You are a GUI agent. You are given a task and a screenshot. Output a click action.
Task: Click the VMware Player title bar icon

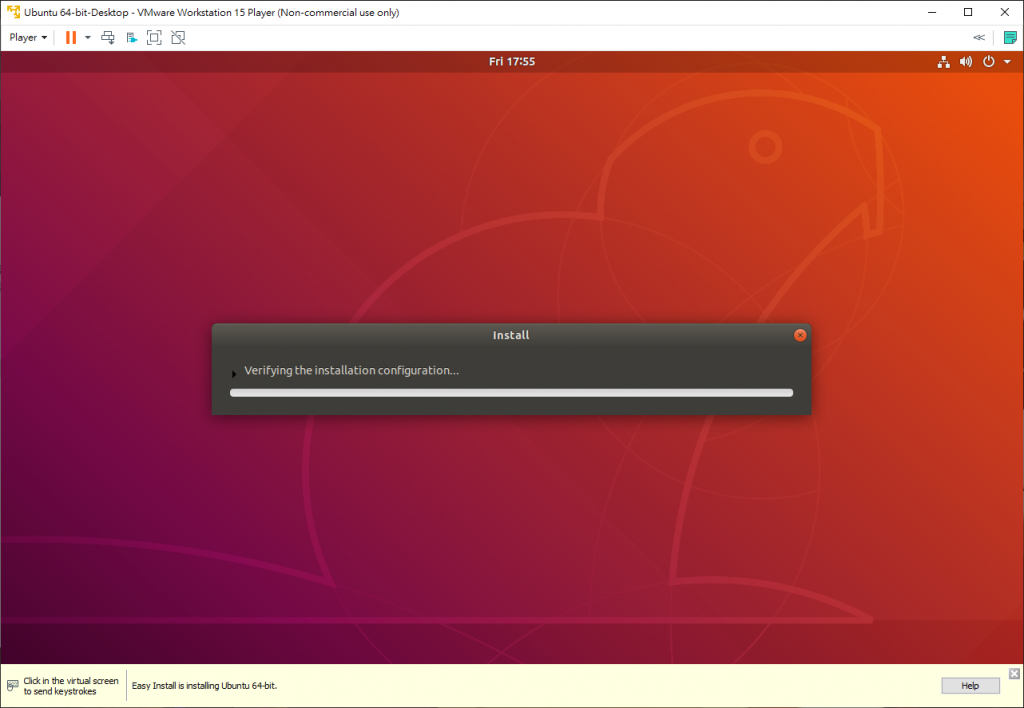coord(13,12)
